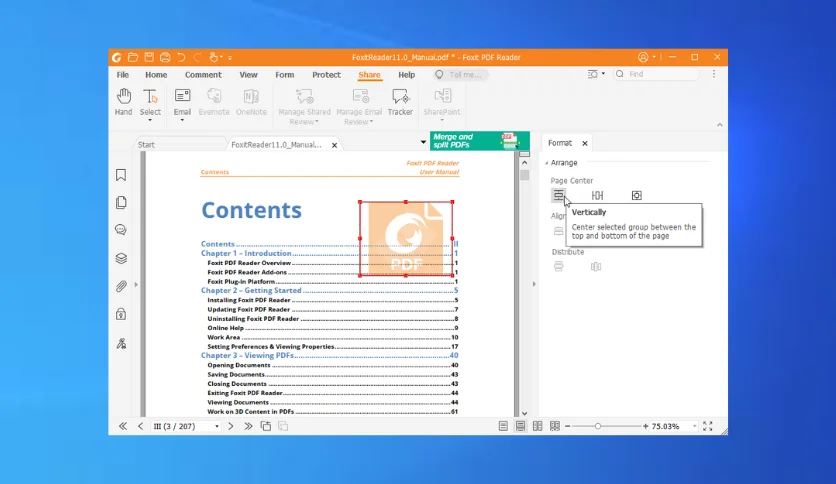Click the Foxit logo icon in title bar
Image resolution: width=836 pixels, height=484 pixels.
coord(116,57)
